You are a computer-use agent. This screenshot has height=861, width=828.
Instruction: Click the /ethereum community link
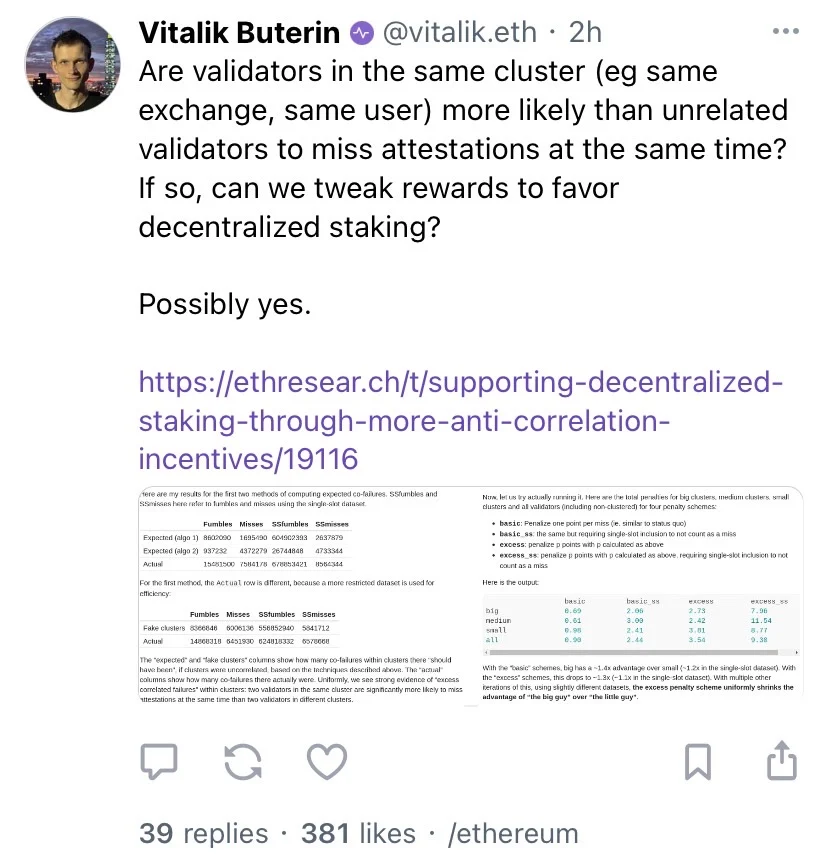516,832
